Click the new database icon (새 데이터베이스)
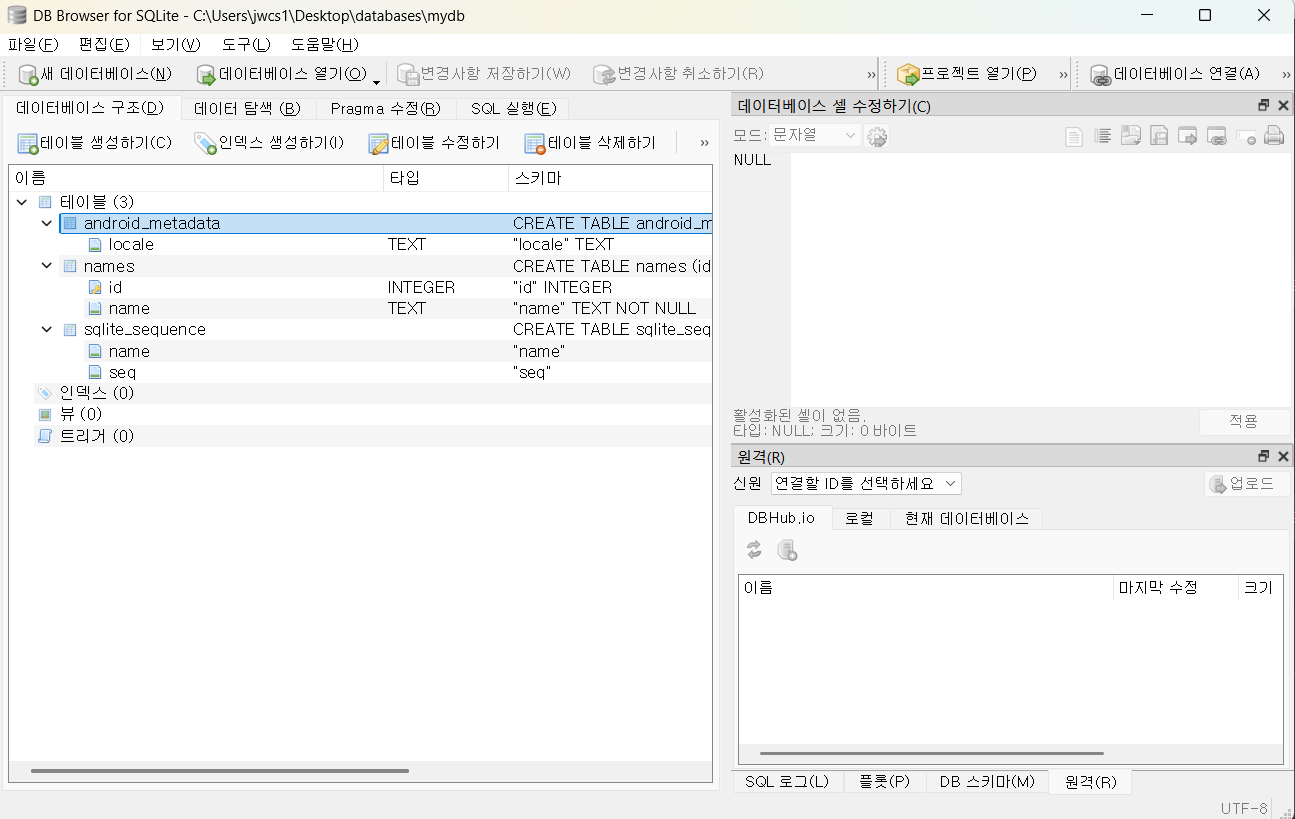Image resolution: width=1295 pixels, height=819 pixels. (28, 74)
